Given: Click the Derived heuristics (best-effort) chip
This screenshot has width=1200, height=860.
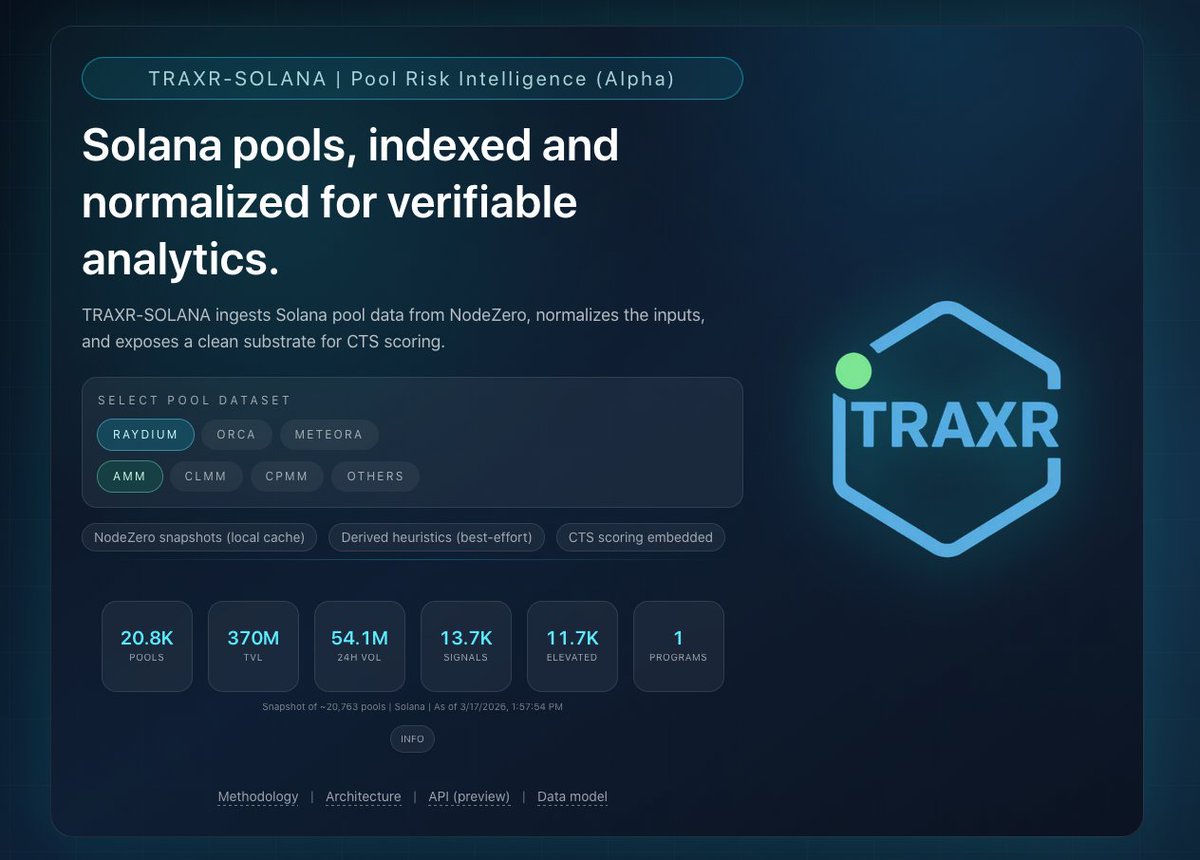Looking at the screenshot, I should click(x=437, y=537).
